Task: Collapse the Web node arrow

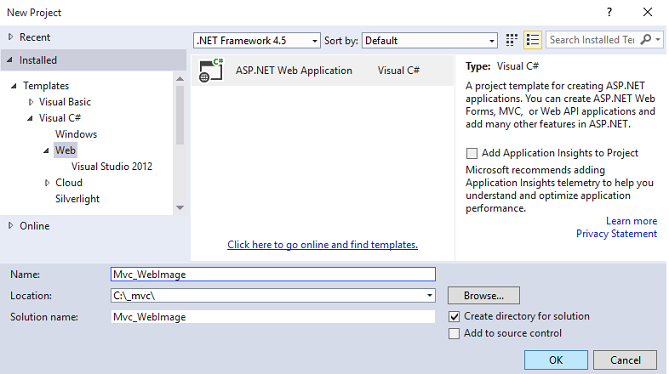Action: point(46,151)
